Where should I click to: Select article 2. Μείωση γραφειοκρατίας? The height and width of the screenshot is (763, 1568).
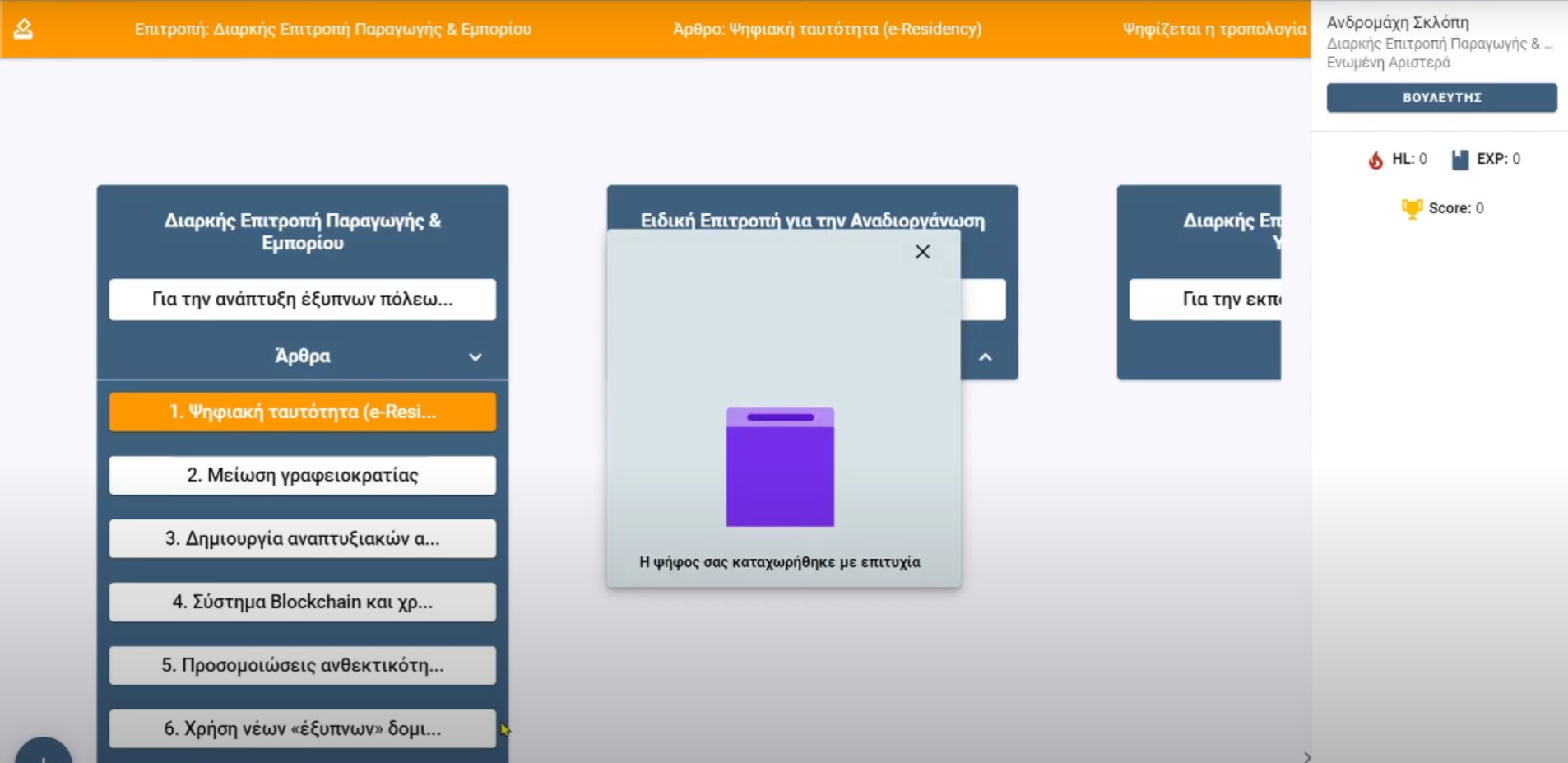coord(302,475)
